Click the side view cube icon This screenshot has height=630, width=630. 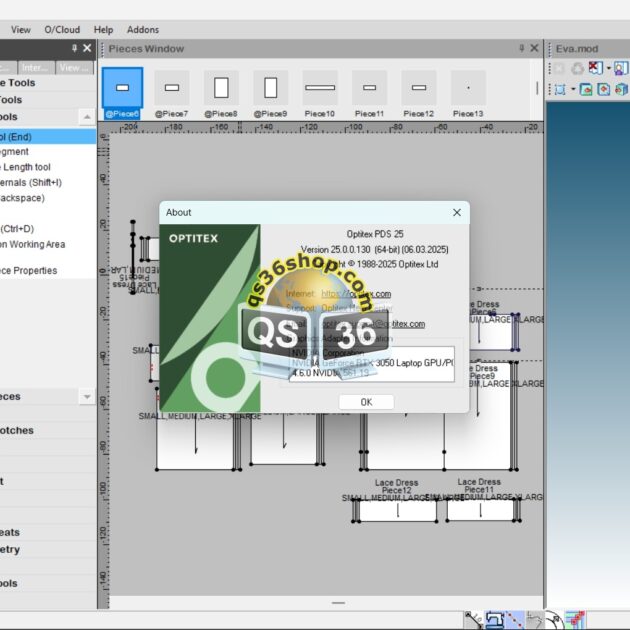(621, 89)
